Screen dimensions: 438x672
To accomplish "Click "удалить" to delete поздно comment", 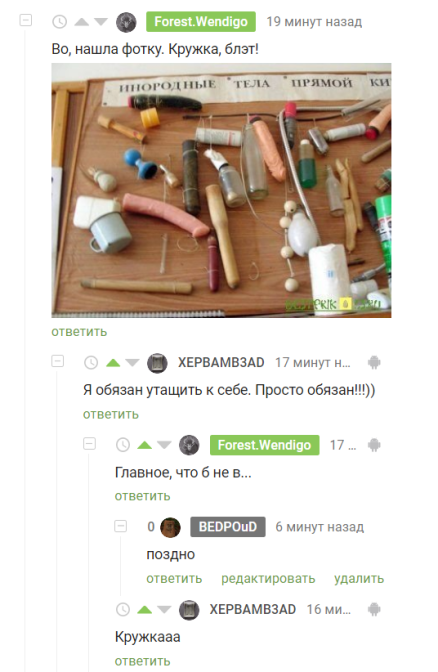I will [x=359, y=579].
